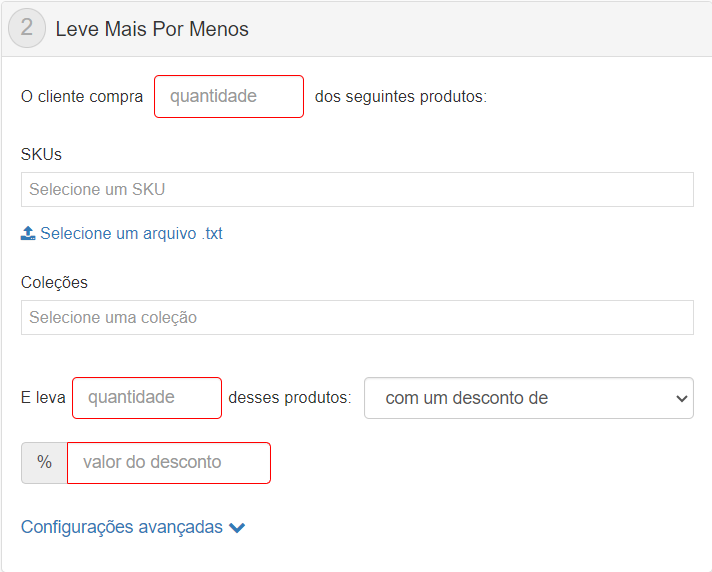Click the "dos seguintes produtos:" text
The width and height of the screenshot is (712, 572).
(x=400, y=97)
